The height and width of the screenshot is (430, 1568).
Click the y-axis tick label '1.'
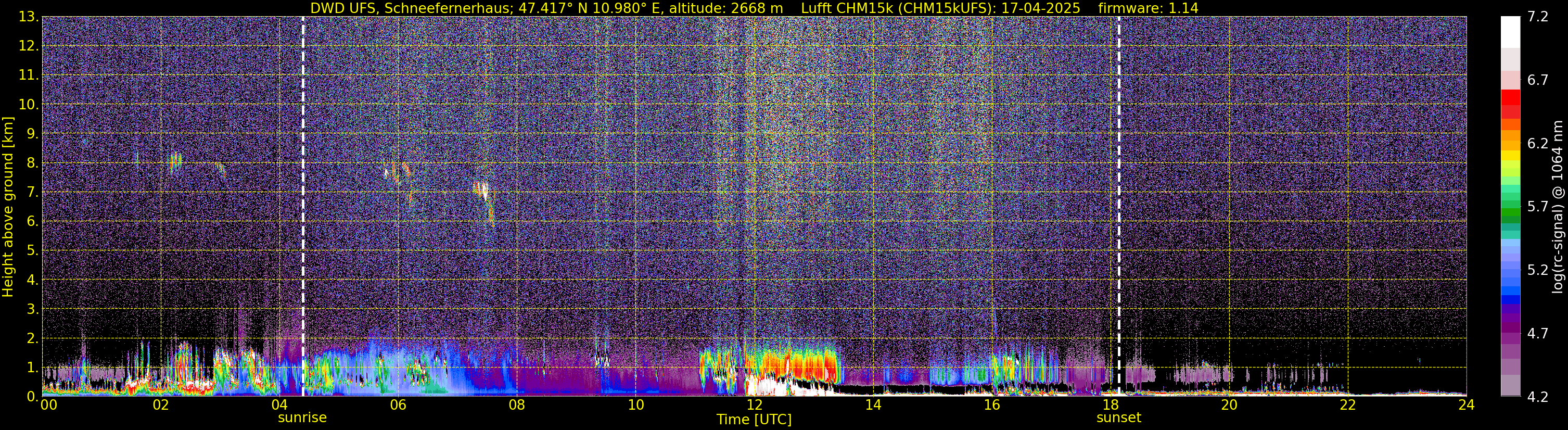(32, 367)
